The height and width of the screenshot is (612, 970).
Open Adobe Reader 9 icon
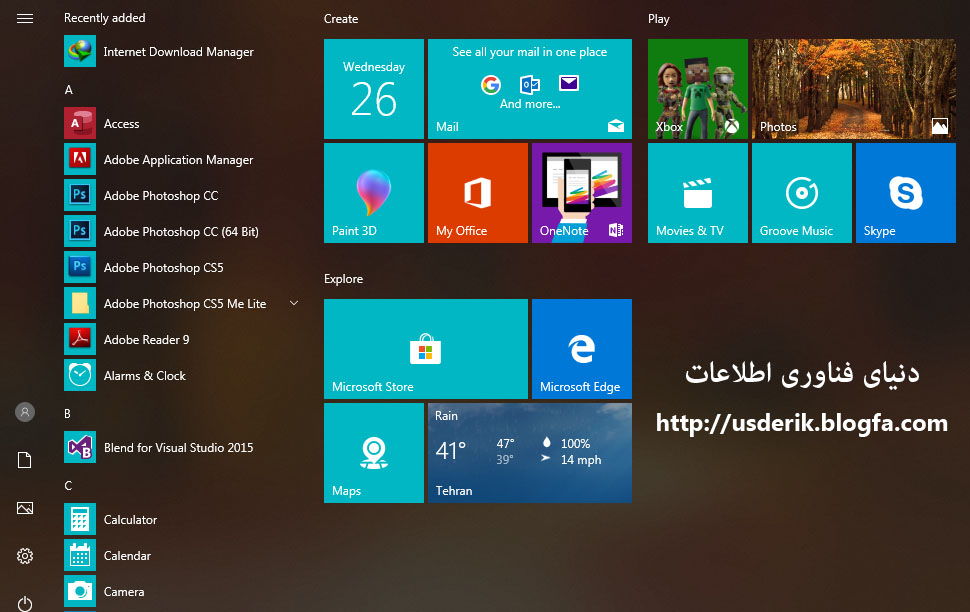(80, 339)
